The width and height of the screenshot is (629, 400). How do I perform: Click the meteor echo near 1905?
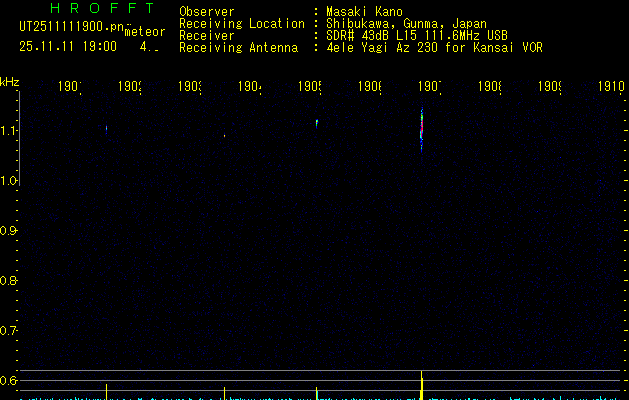pos(317,123)
